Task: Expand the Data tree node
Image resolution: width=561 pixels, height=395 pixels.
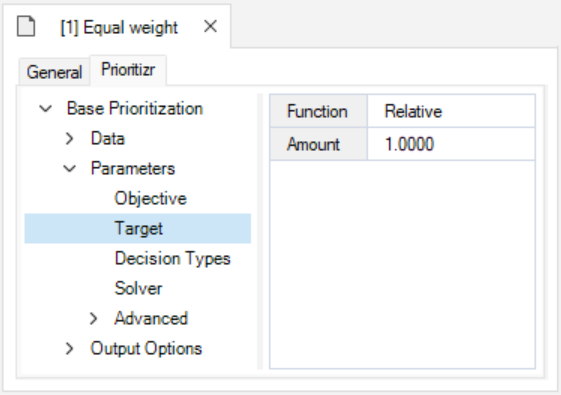Action: coord(69,138)
